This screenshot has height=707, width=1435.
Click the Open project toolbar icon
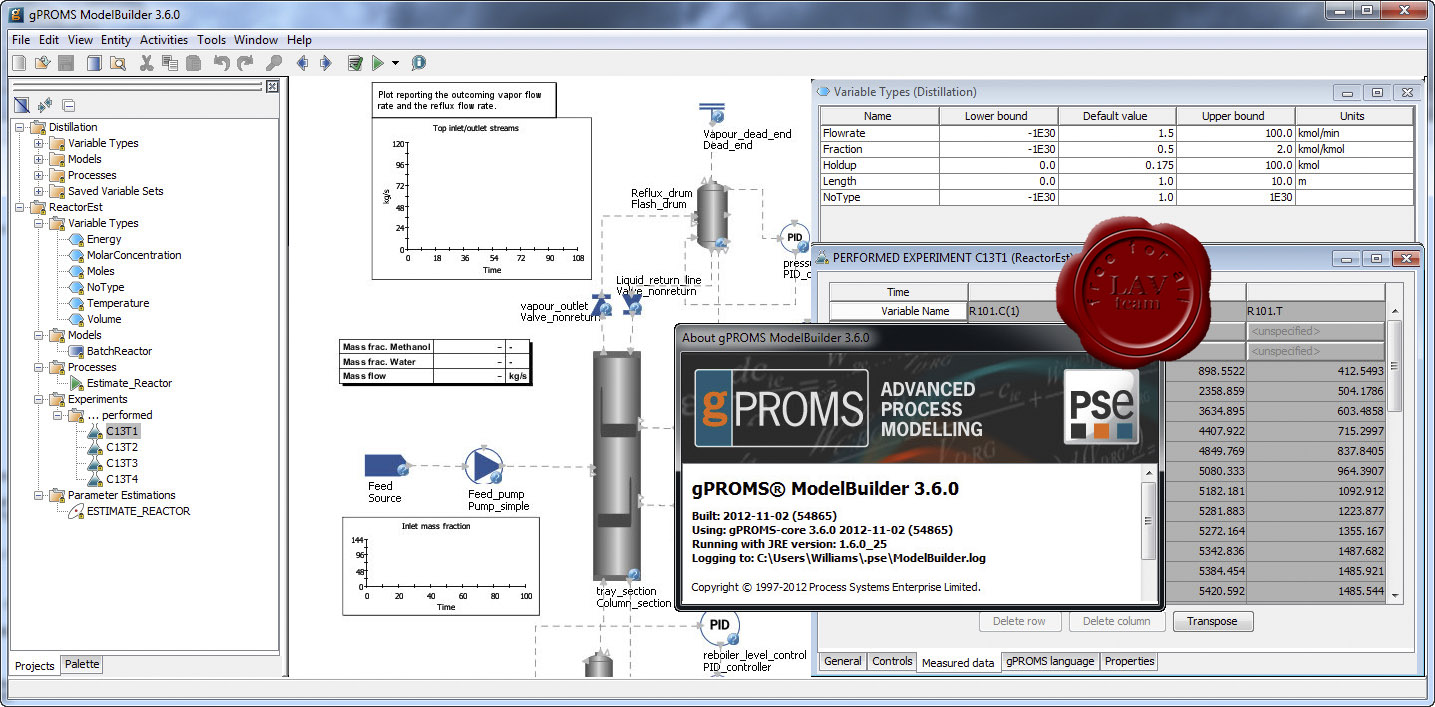pyautogui.click(x=42, y=63)
